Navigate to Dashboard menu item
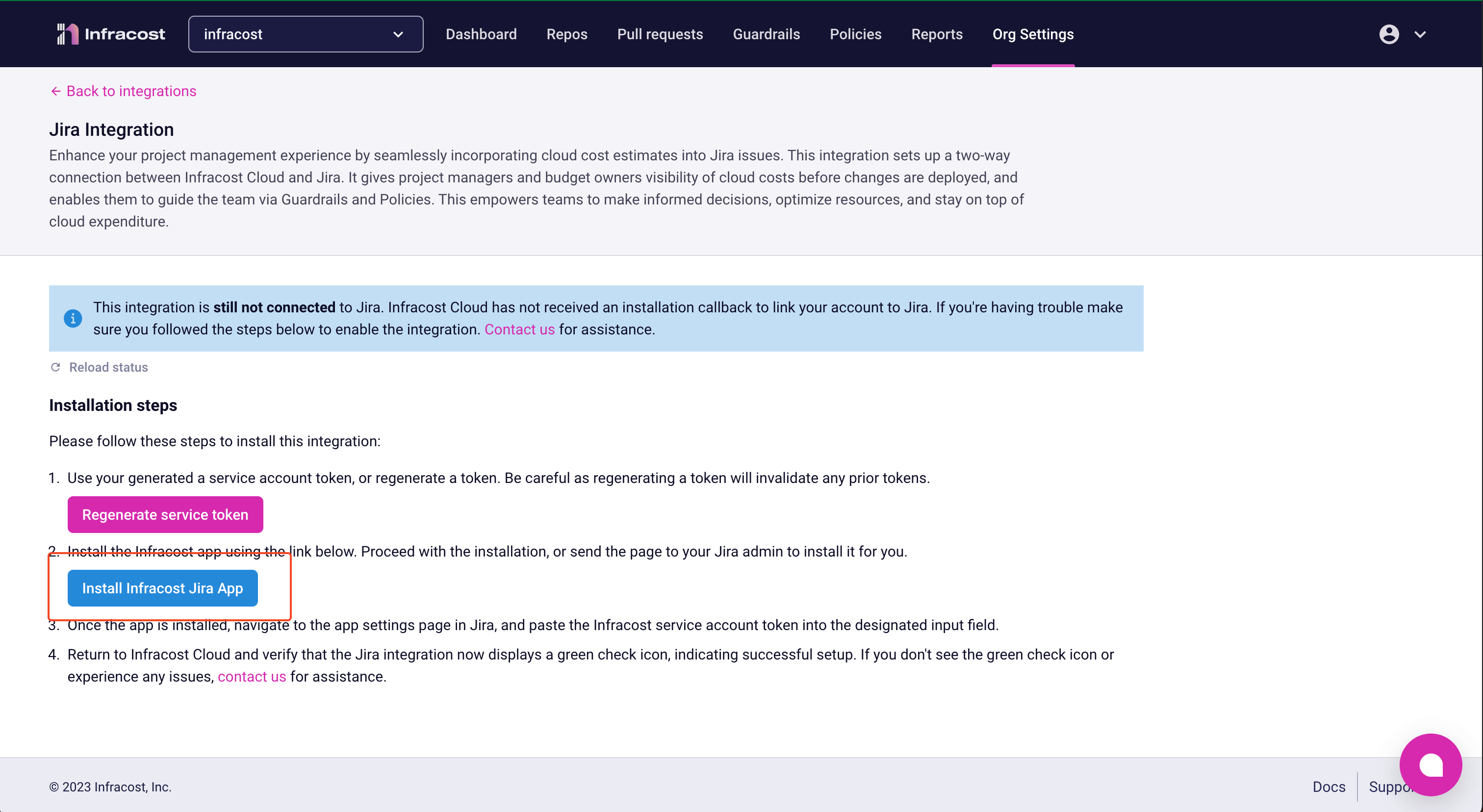 [481, 34]
